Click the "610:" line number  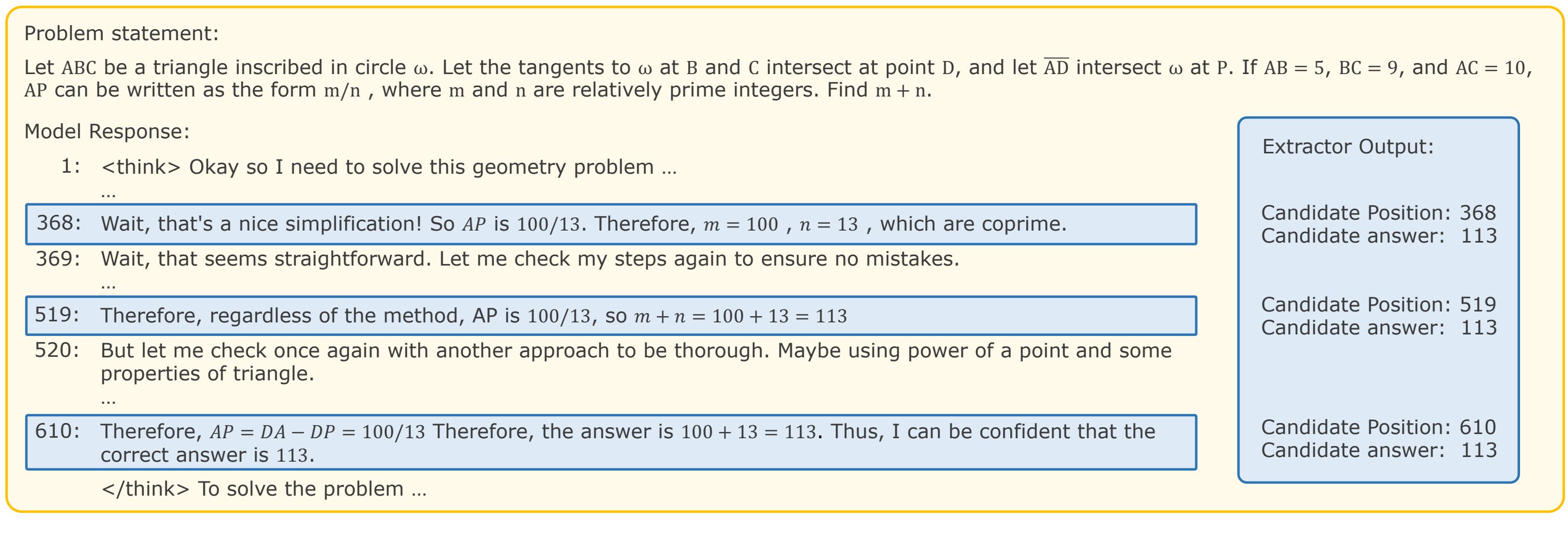tap(57, 431)
